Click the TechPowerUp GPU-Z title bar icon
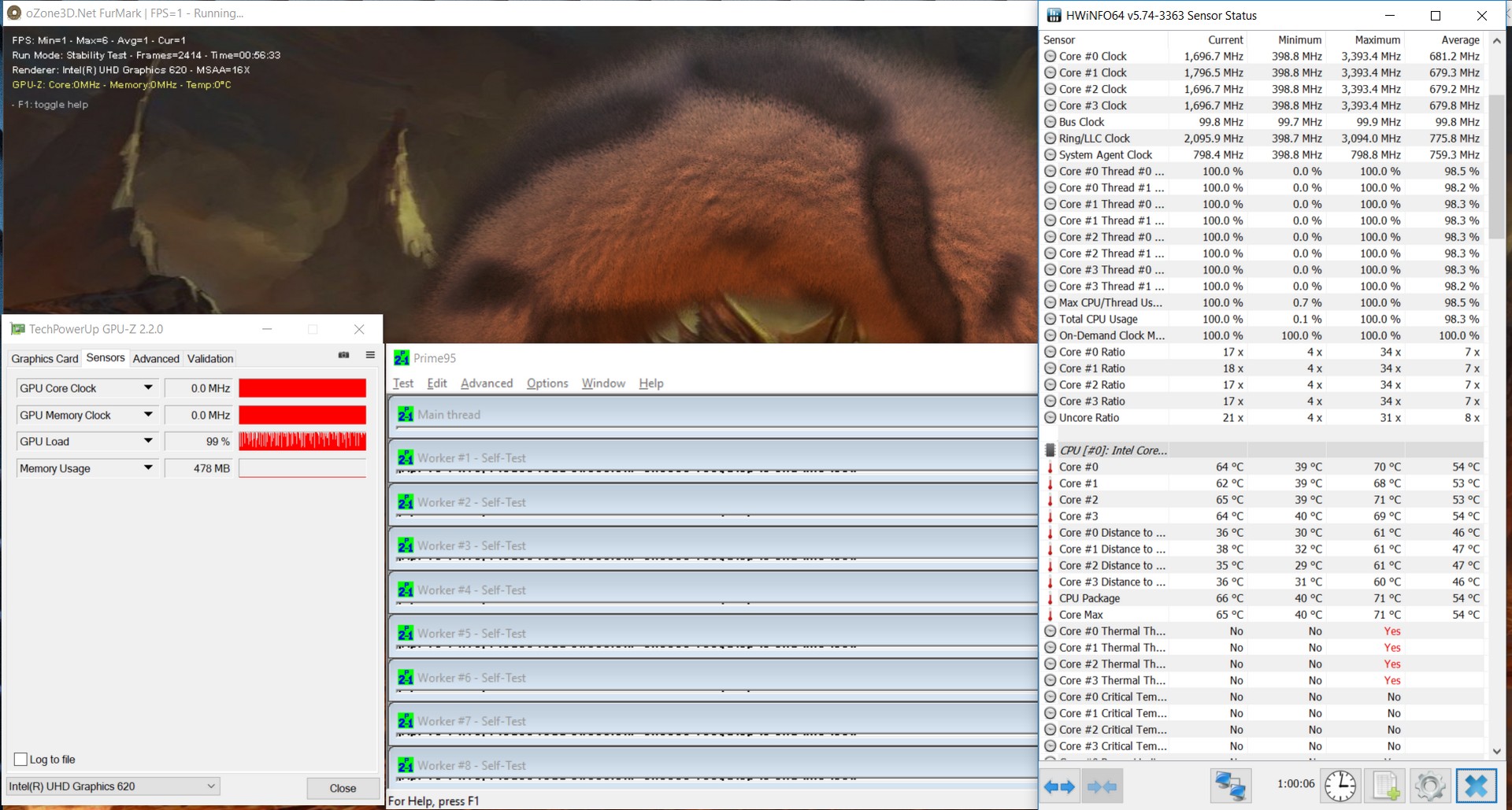Screen dimensions: 1512x810 pyautogui.click(x=17, y=329)
